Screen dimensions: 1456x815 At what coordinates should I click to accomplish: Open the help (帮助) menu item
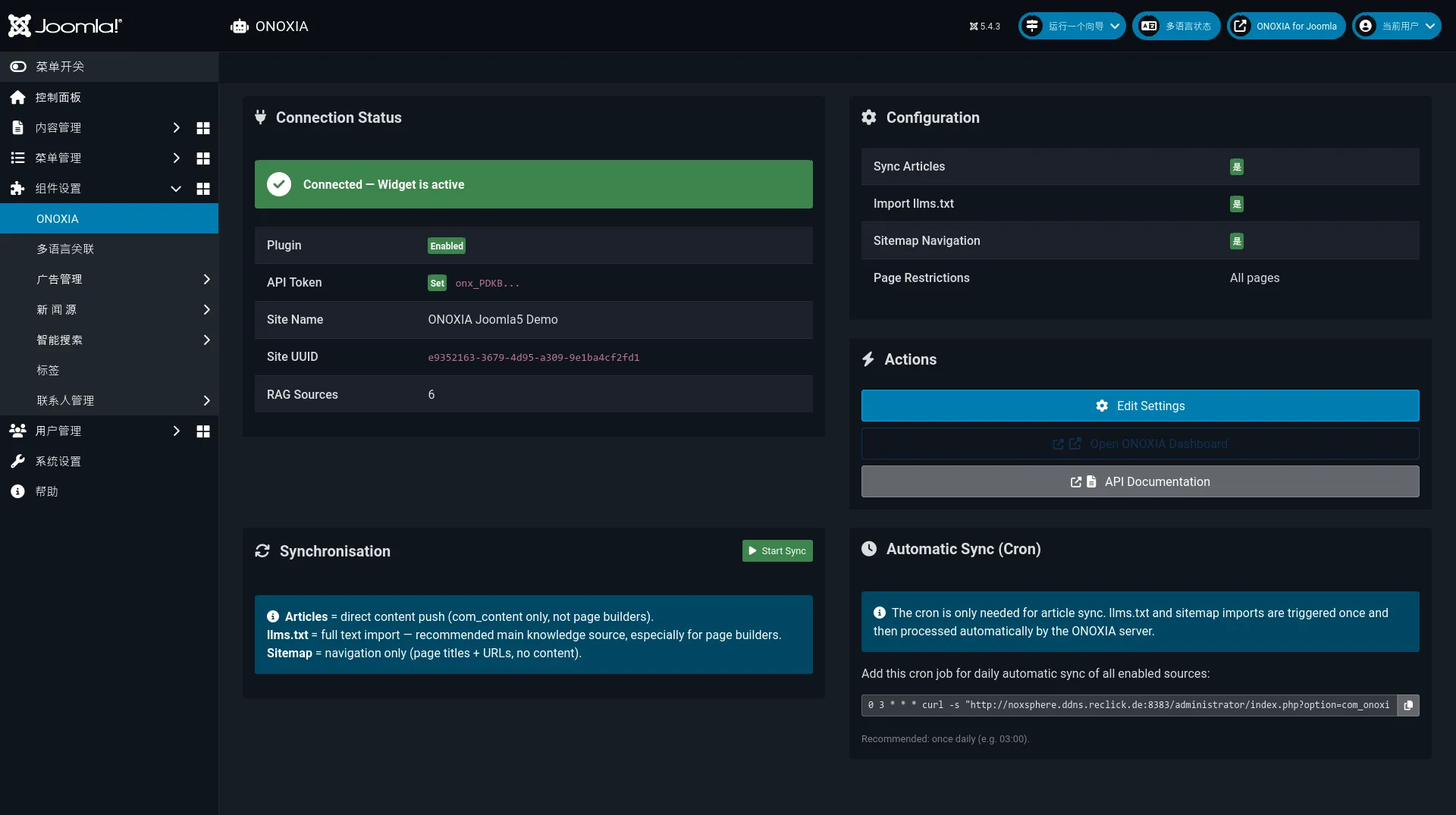click(x=109, y=491)
